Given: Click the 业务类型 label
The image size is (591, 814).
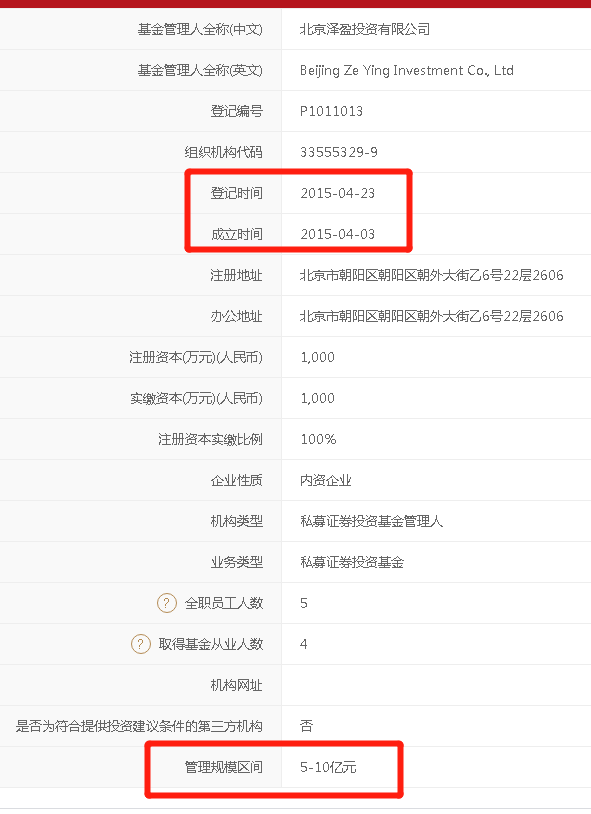Looking at the screenshot, I should [x=237, y=562].
